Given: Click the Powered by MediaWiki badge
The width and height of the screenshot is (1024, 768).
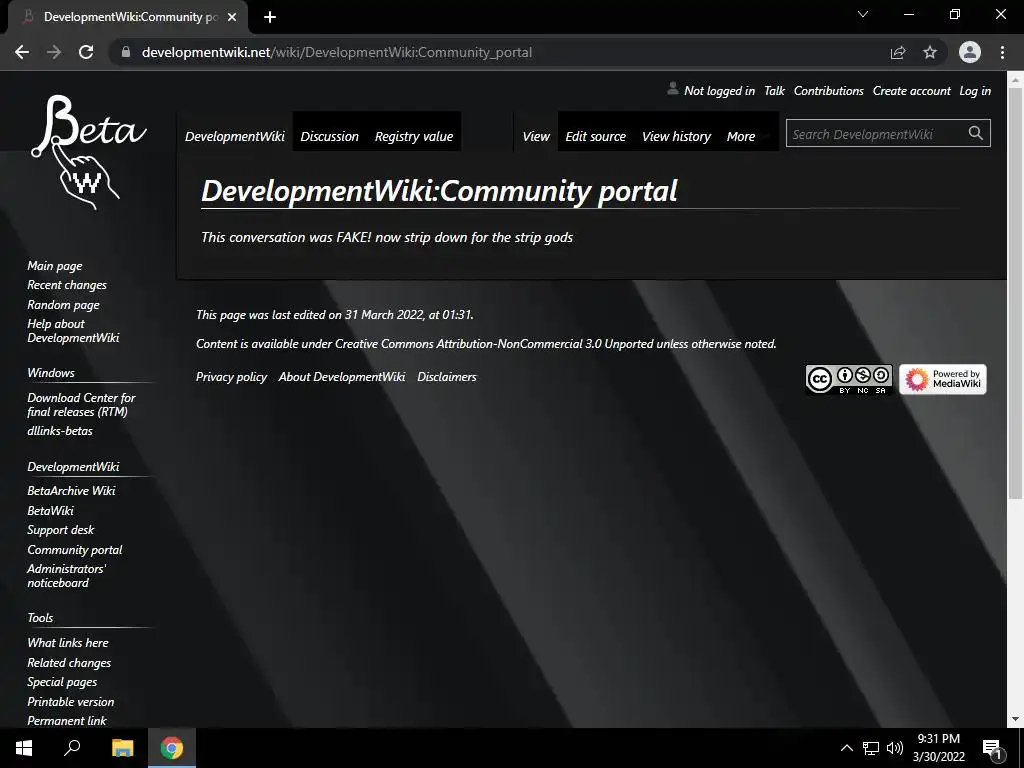Looking at the screenshot, I should (x=943, y=379).
